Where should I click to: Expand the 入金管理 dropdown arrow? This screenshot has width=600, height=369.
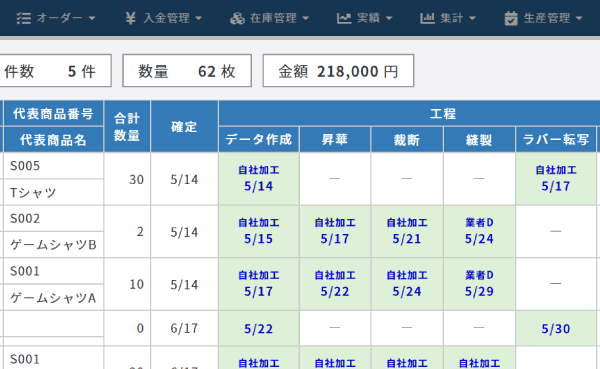[x=198, y=18]
